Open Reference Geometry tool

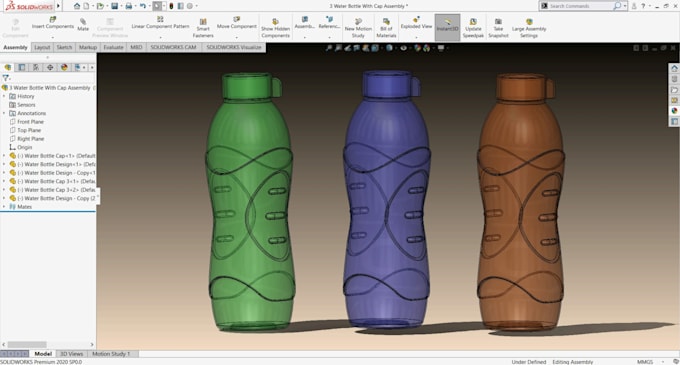click(x=329, y=23)
